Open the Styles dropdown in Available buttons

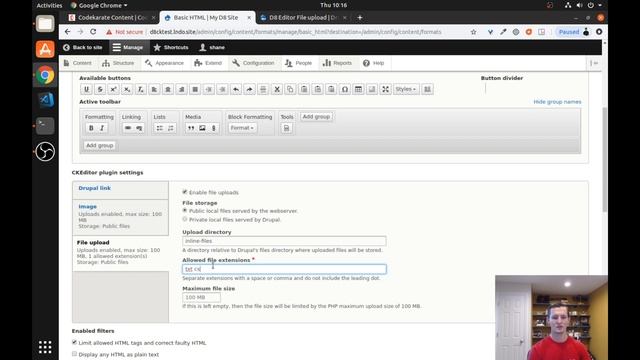(x=406, y=89)
